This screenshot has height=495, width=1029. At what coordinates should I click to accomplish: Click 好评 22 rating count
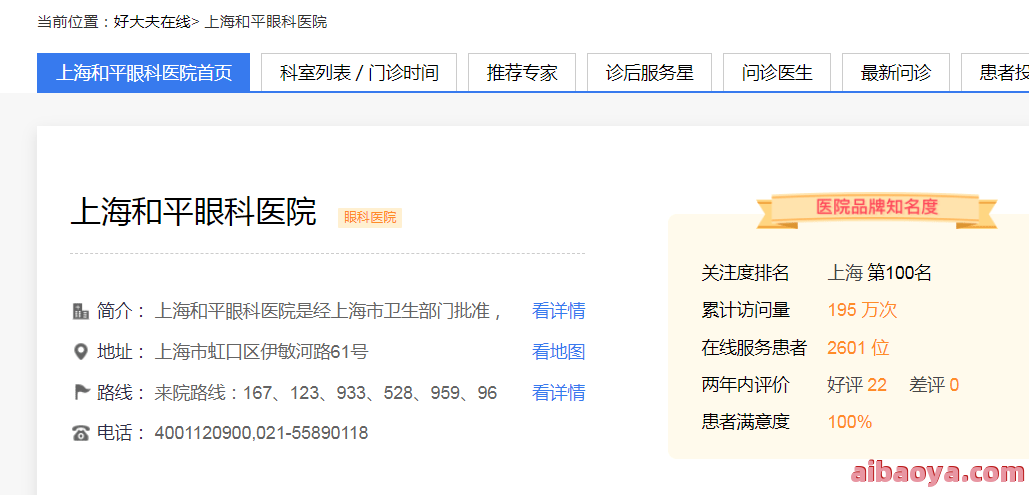click(x=857, y=385)
